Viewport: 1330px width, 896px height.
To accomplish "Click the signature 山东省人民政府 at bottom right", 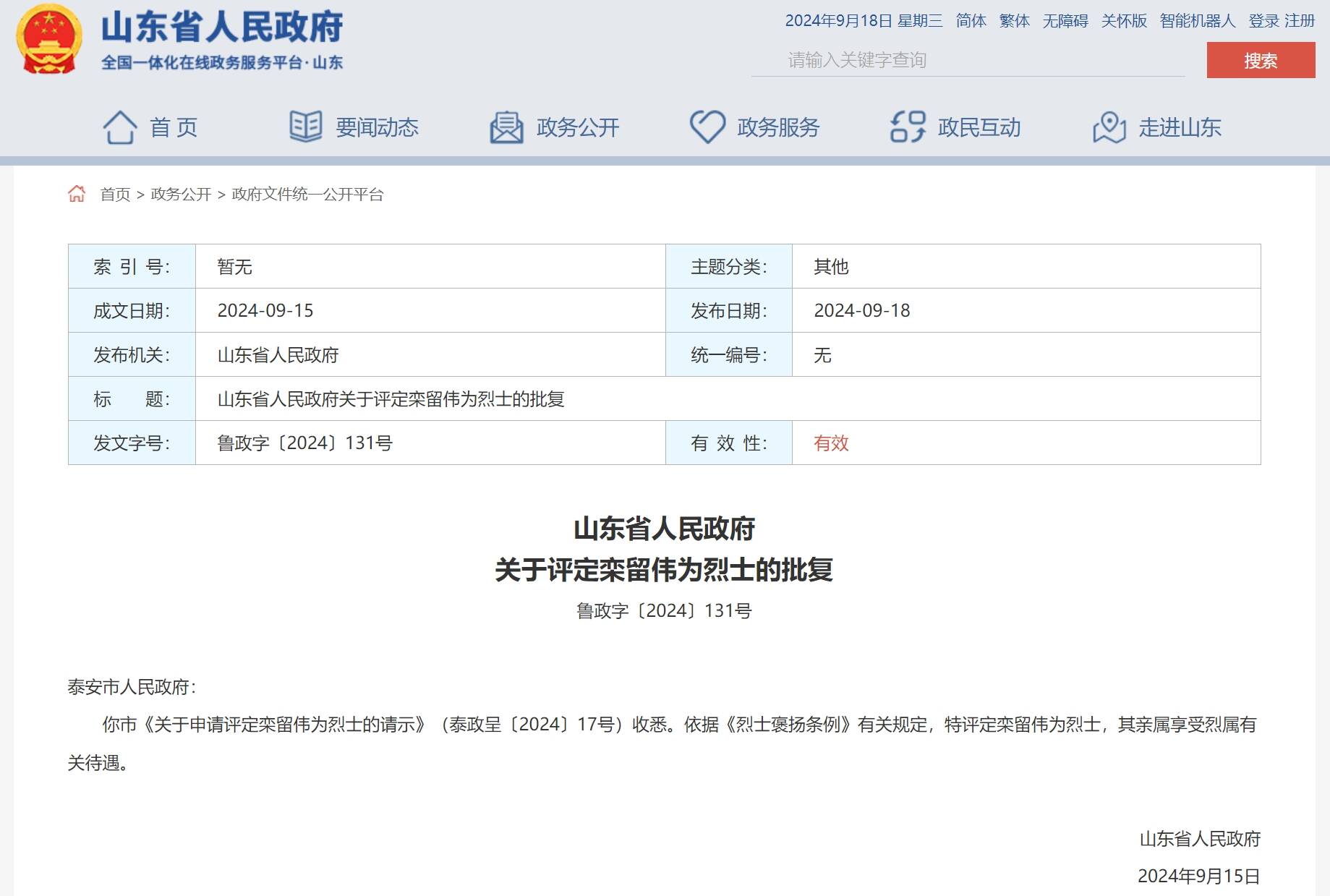I will (x=1200, y=839).
